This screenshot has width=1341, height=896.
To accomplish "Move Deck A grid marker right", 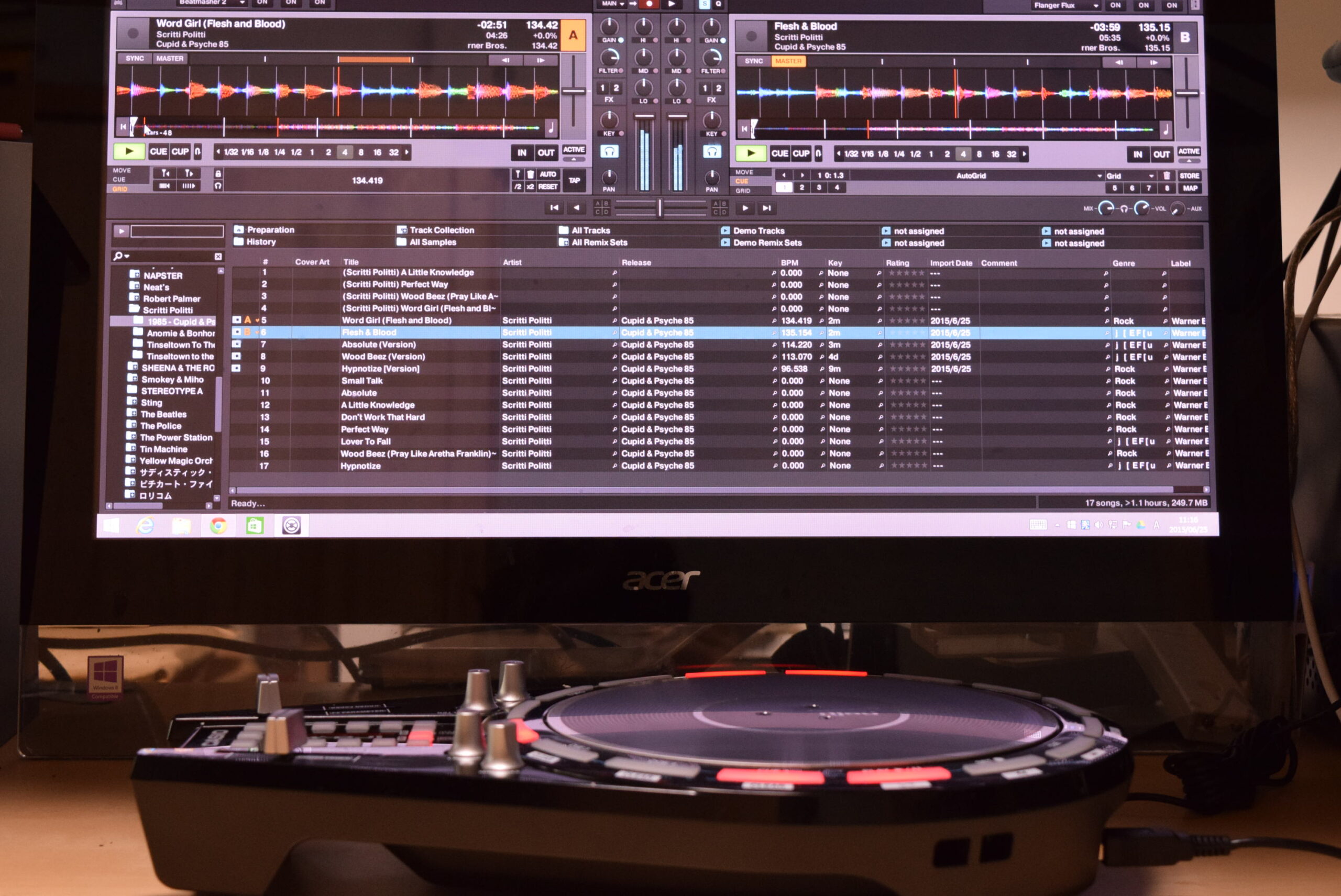I will pos(189,173).
